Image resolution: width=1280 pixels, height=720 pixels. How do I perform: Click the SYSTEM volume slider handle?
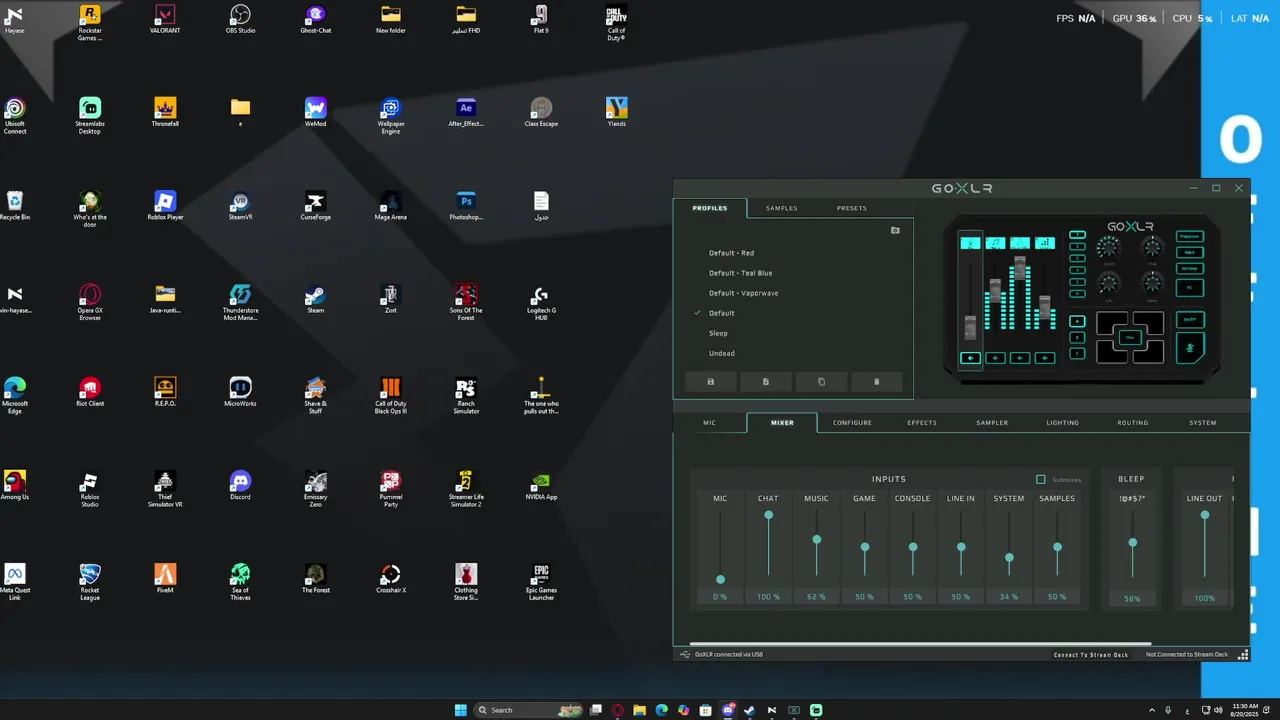coord(1009,558)
